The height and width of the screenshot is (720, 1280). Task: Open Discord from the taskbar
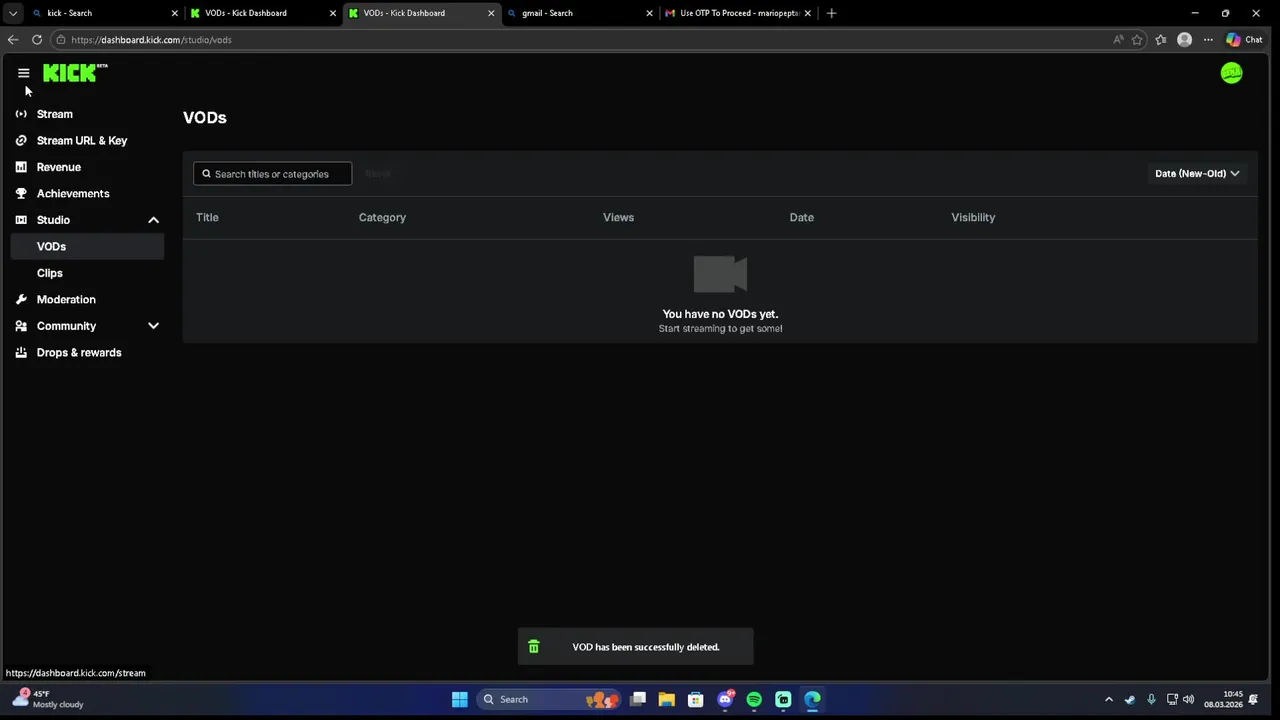pos(726,699)
